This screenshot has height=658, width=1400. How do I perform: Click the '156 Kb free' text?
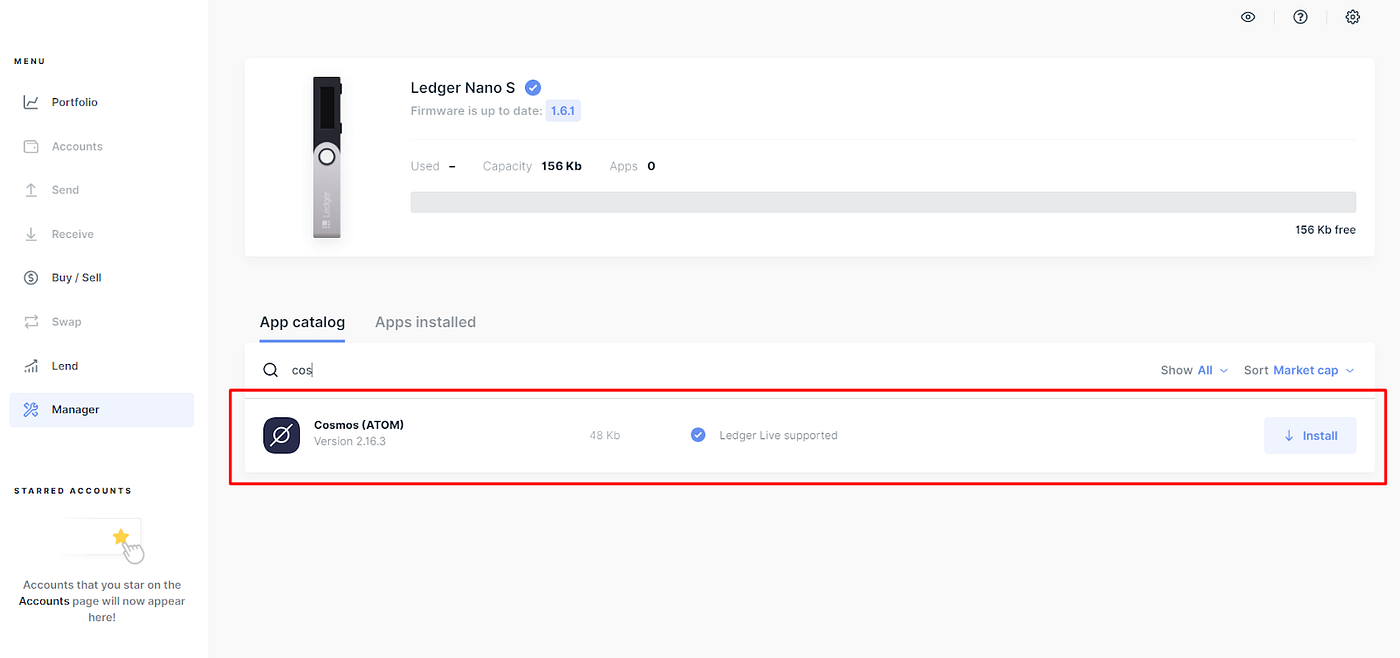point(1326,230)
